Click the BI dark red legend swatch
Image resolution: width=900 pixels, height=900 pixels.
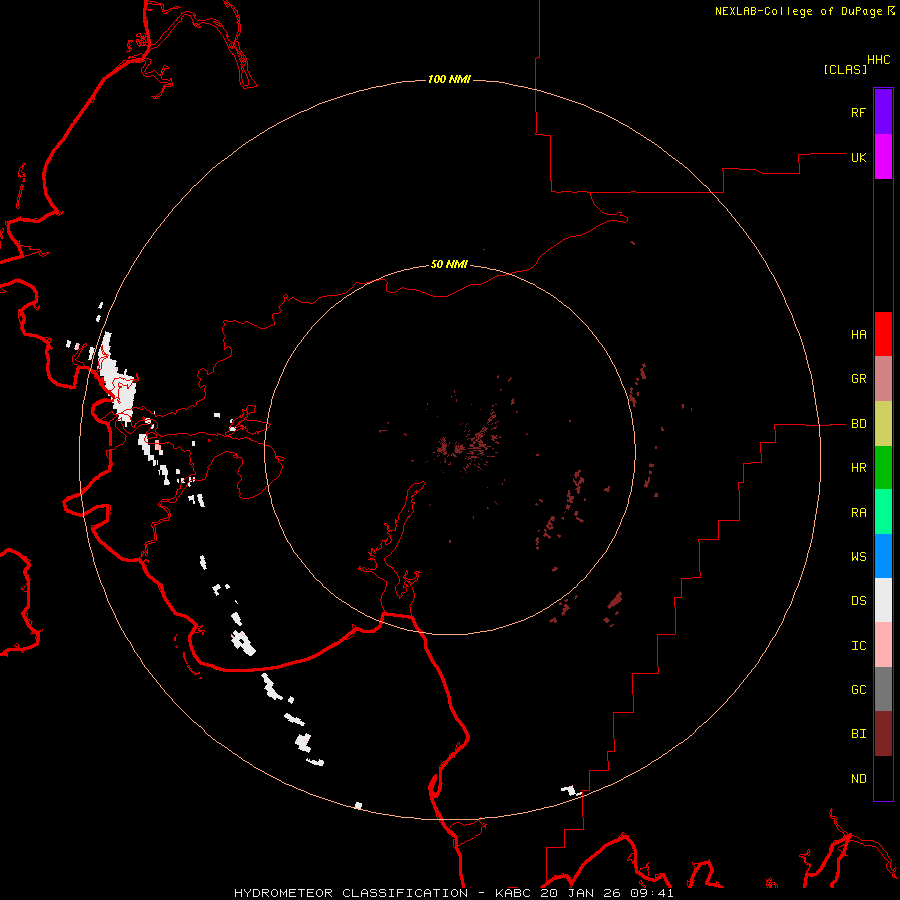pyautogui.click(x=883, y=734)
